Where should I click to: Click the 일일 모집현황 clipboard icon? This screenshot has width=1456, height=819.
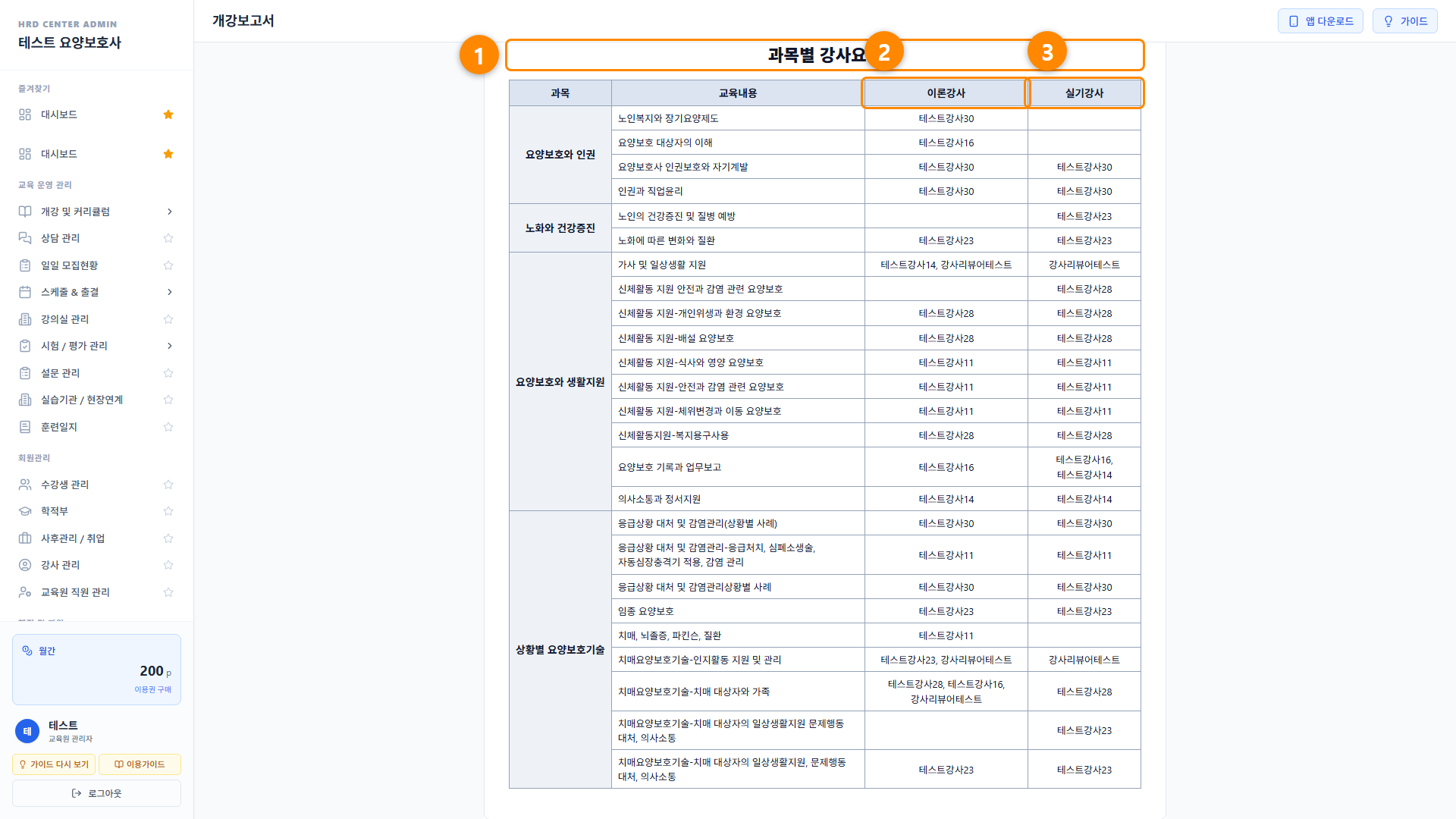coord(25,265)
